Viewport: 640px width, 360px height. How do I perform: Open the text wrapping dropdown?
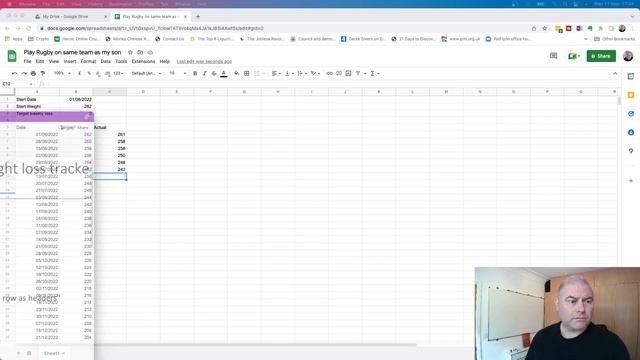[301, 73]
